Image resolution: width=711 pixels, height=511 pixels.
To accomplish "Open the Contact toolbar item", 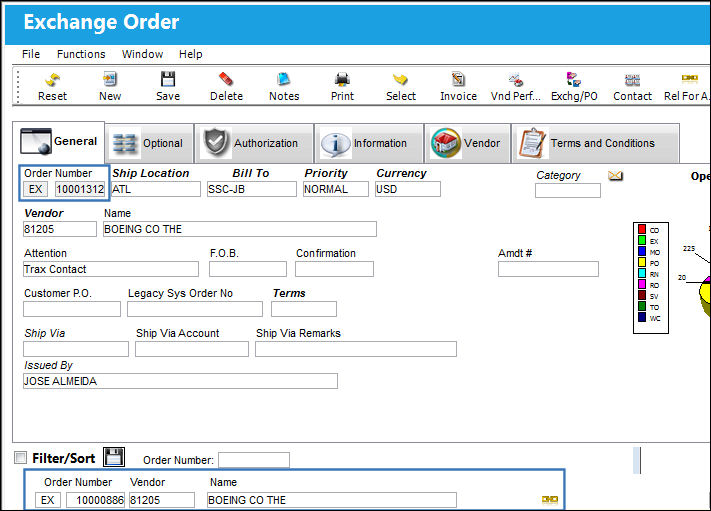I will (x=632, y=86).
